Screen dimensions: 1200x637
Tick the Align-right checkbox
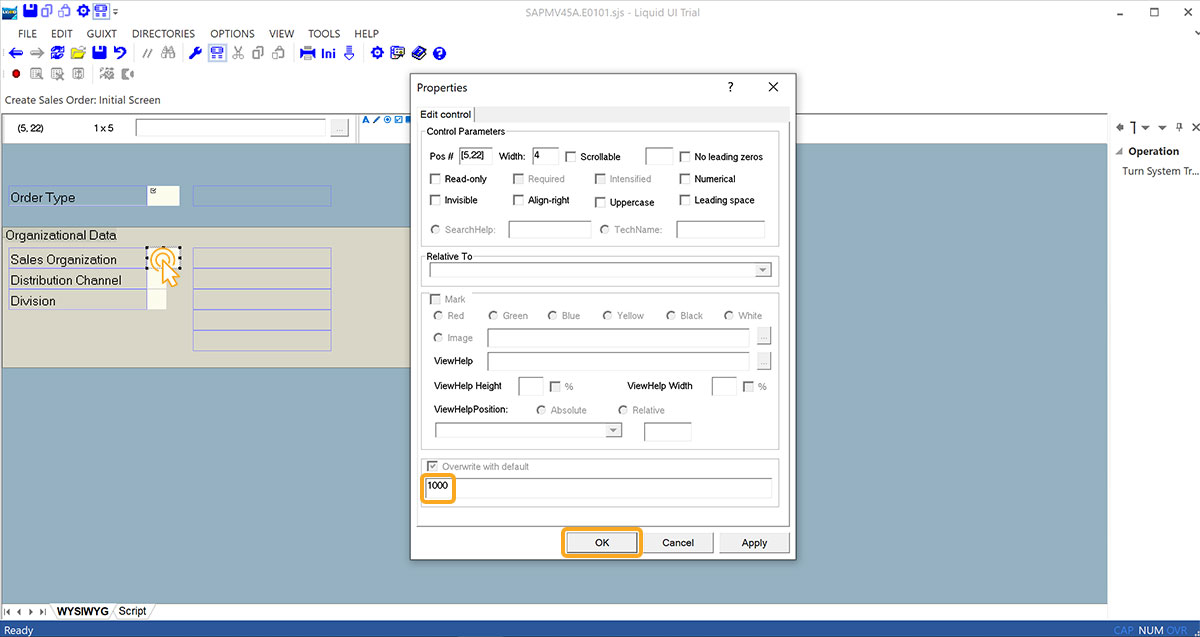pyautogui.click(x=518, y=200)
